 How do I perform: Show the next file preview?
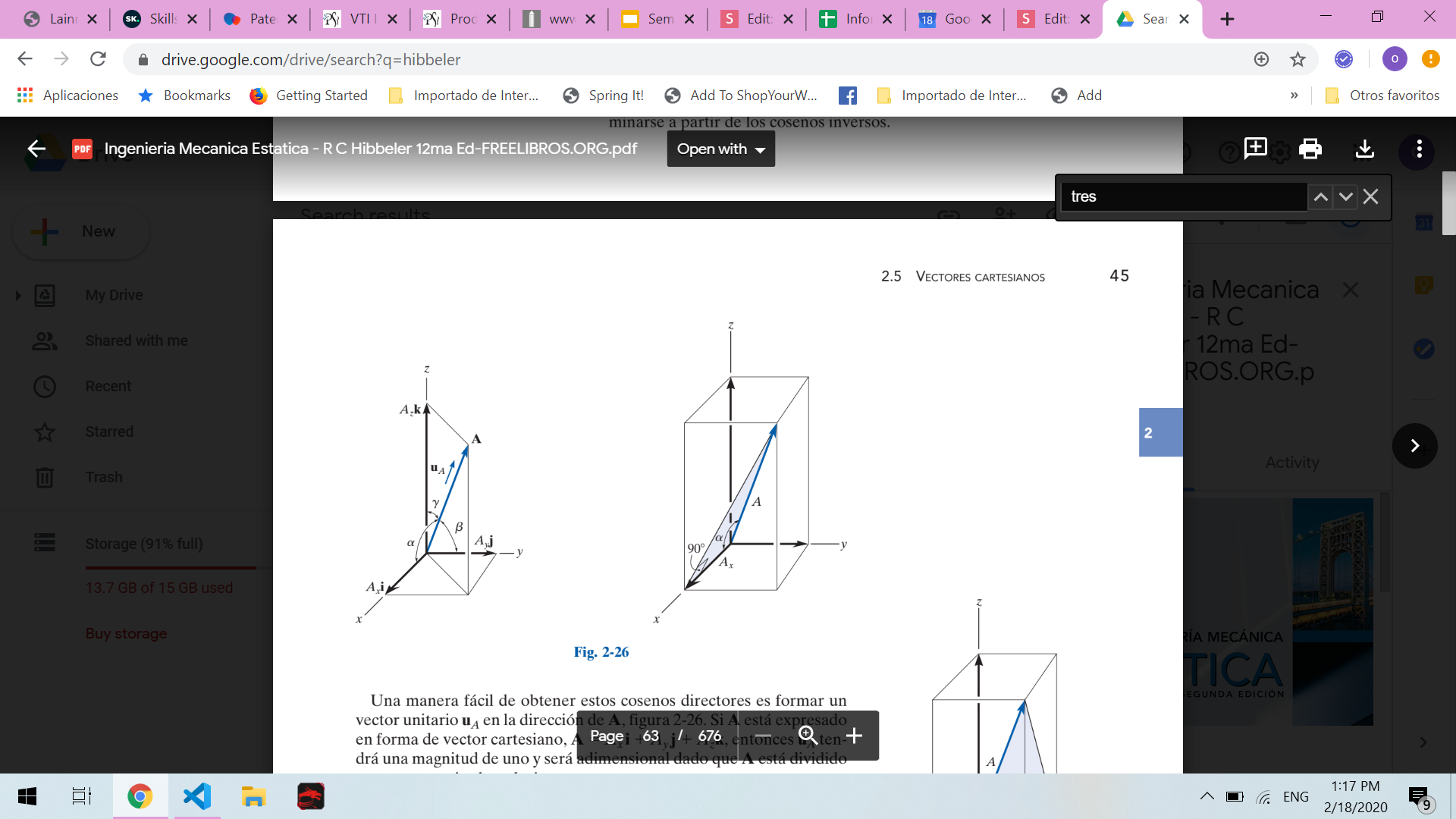click(x=1414, y=446)
